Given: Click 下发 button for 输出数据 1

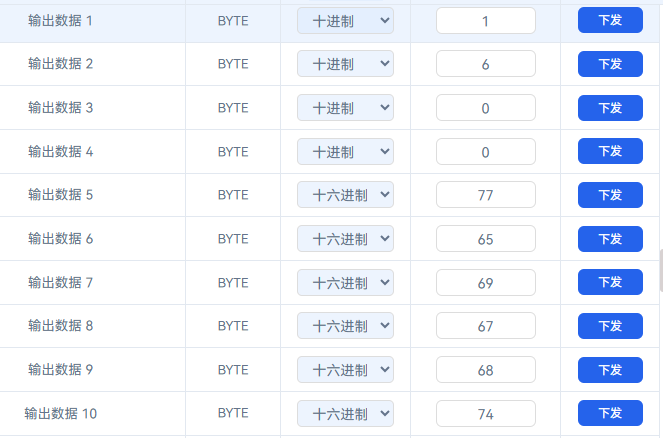Looking at the screenshot, I should (x=610, y=20).
